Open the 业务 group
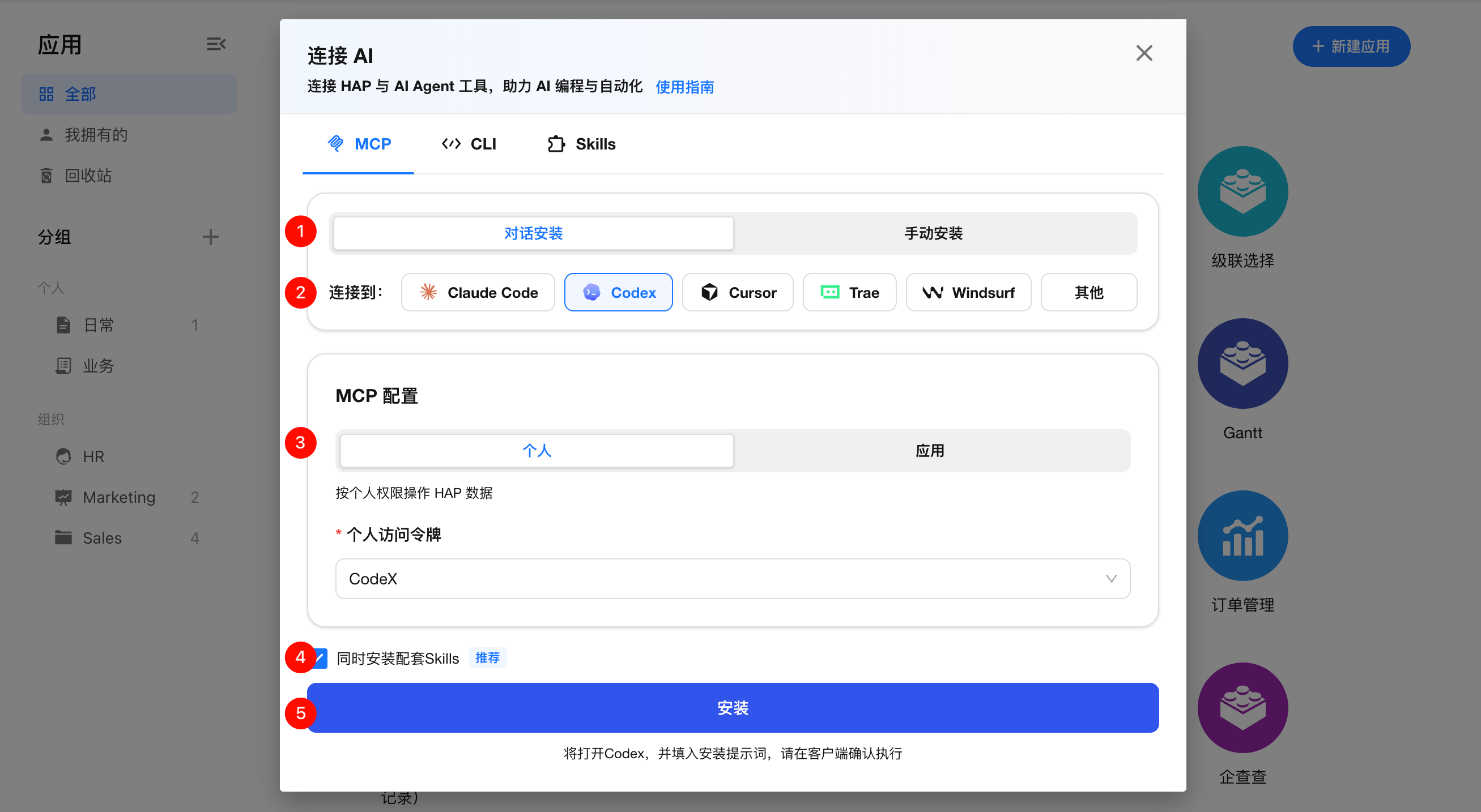1481x812 pixels. [x=129, y=365]
